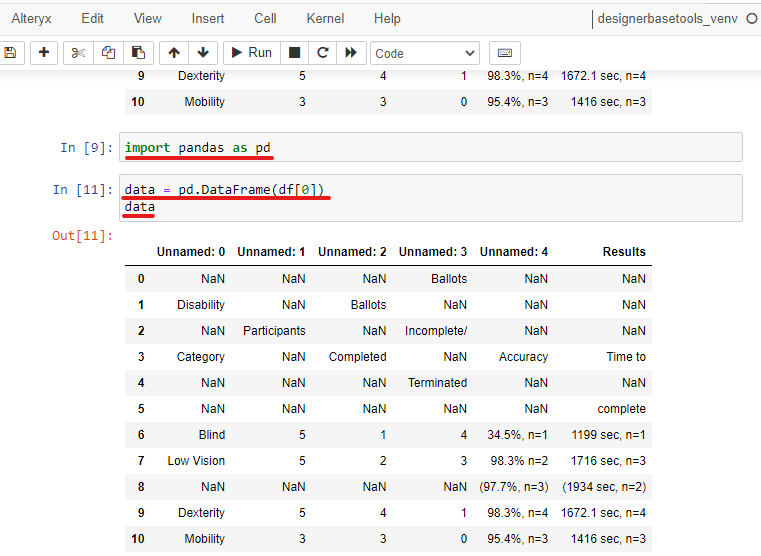Cut selected cell using scissors icon
Screen dimensions: 761x556
tap(80, 53)
